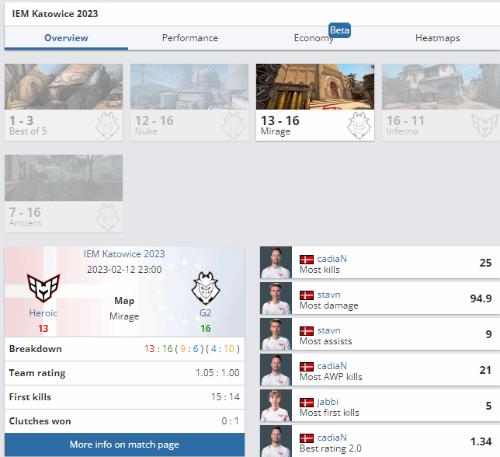Click More info on match page button
Image resolution: width=500 pixels, height=457 pixels.
click(124, 445)
